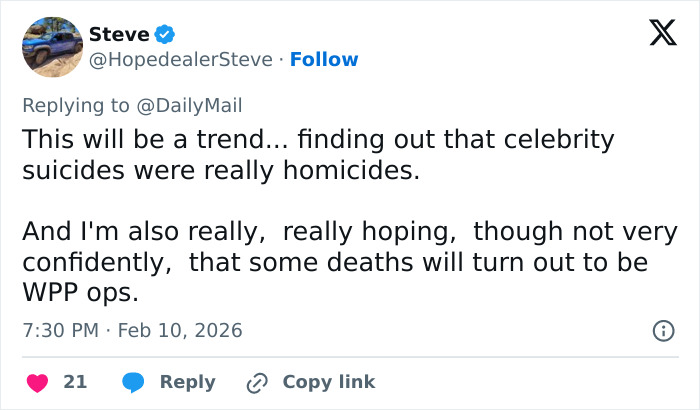The image size is (700, 410).
Task: Click the "This will be a trend" paragraph
Action: [x=320, y=155]
